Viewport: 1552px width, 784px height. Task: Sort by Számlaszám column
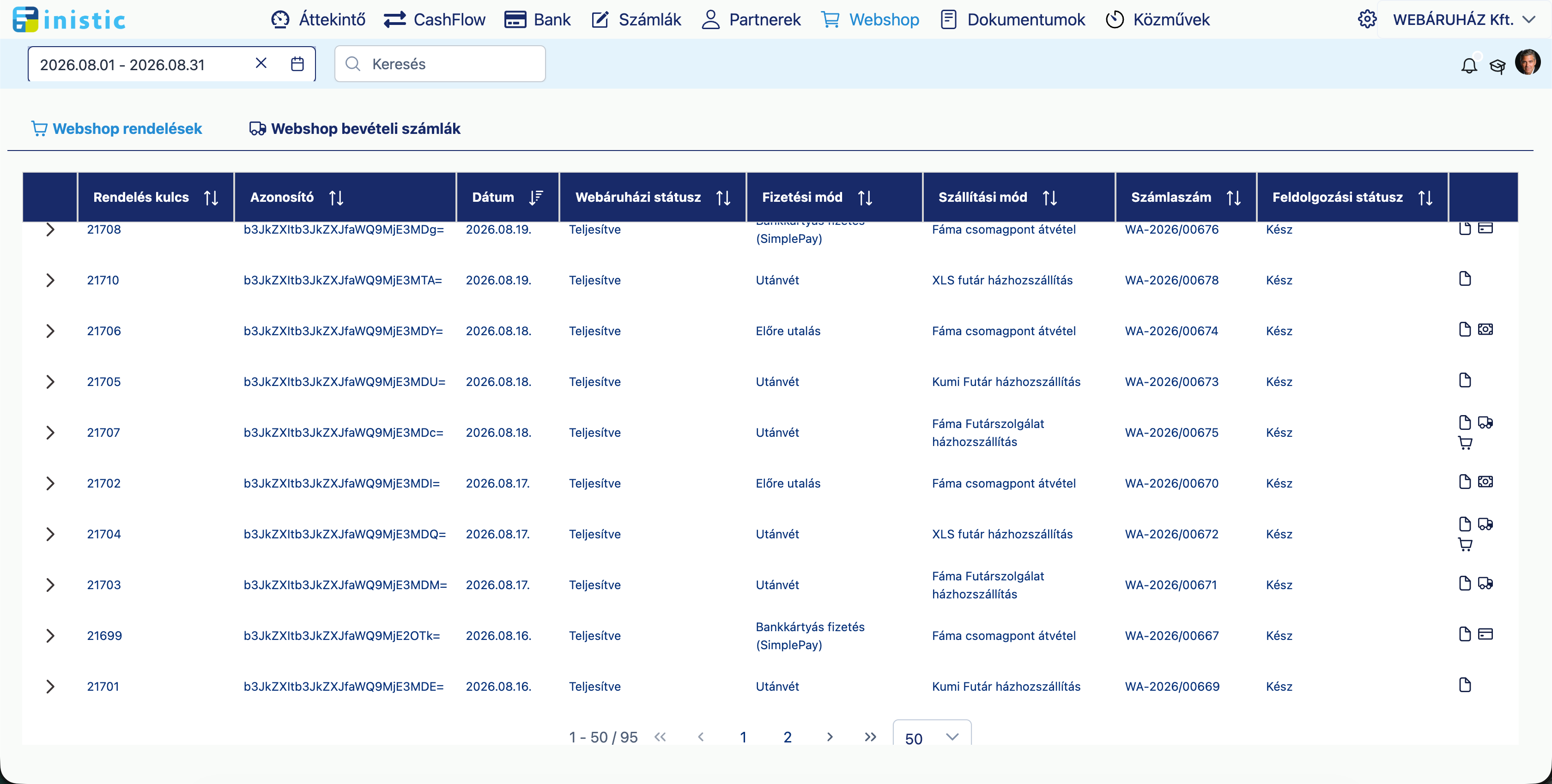point(1233,198)
